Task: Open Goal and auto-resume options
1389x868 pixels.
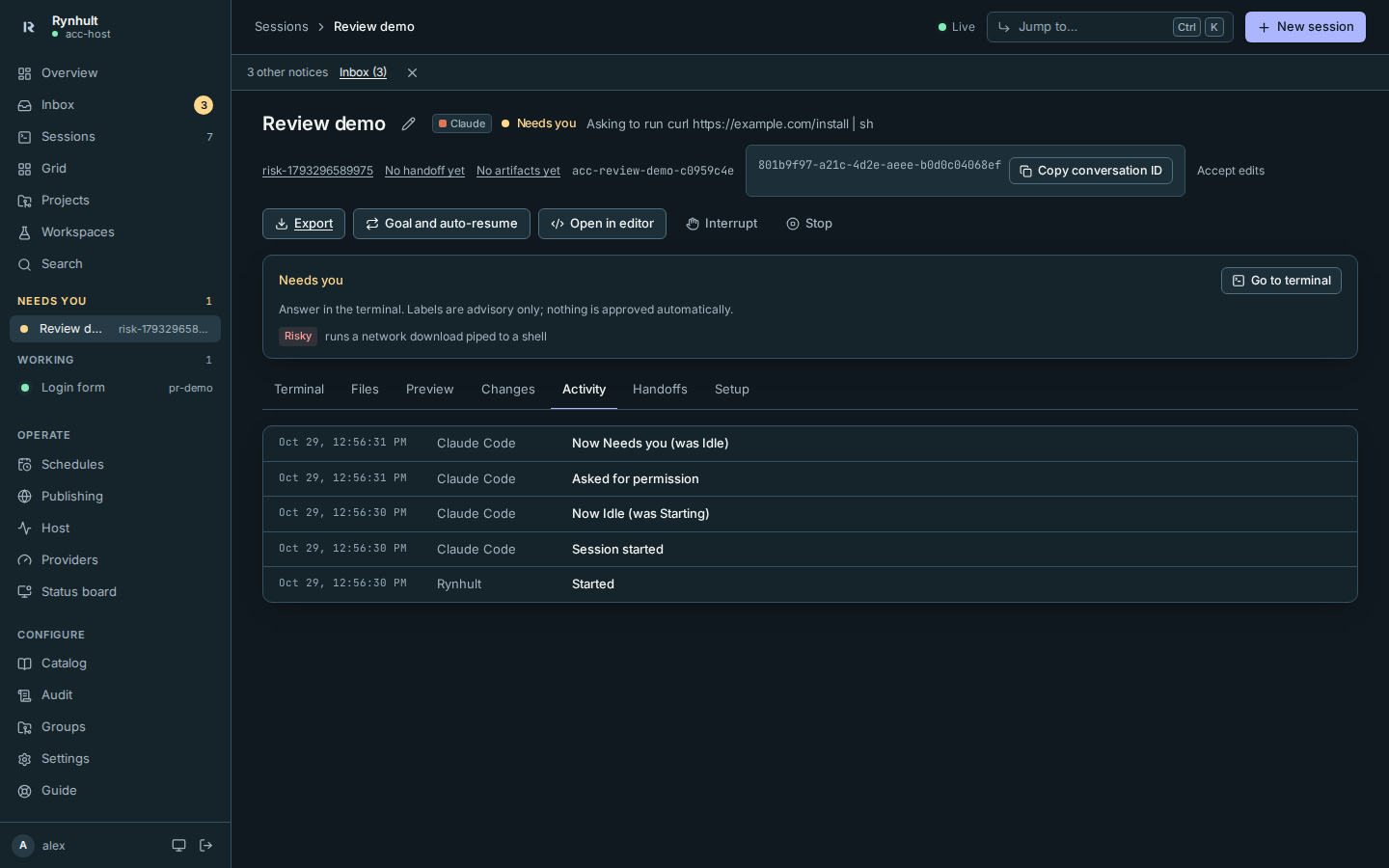Action: (x=442, y=224)
